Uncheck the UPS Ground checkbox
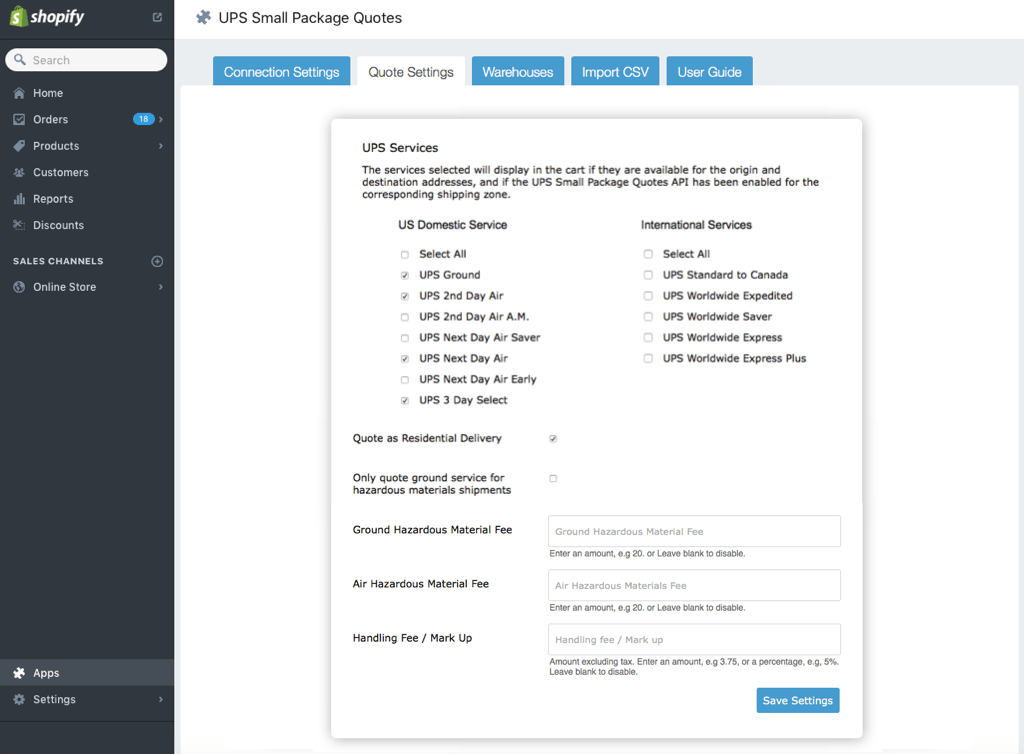The height and width of the screenshot is (754, 1024). click(x=404, y=275)
